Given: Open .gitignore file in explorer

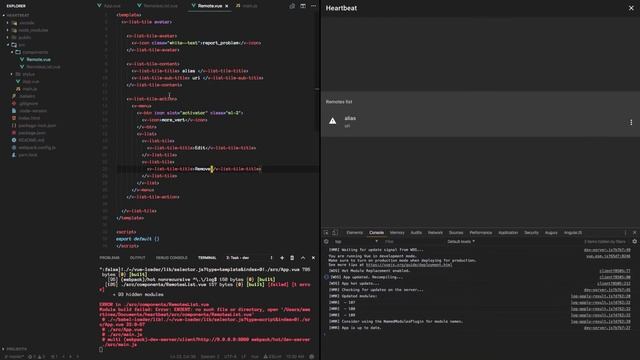Looking at the screenshot, I should coord(29,104).
